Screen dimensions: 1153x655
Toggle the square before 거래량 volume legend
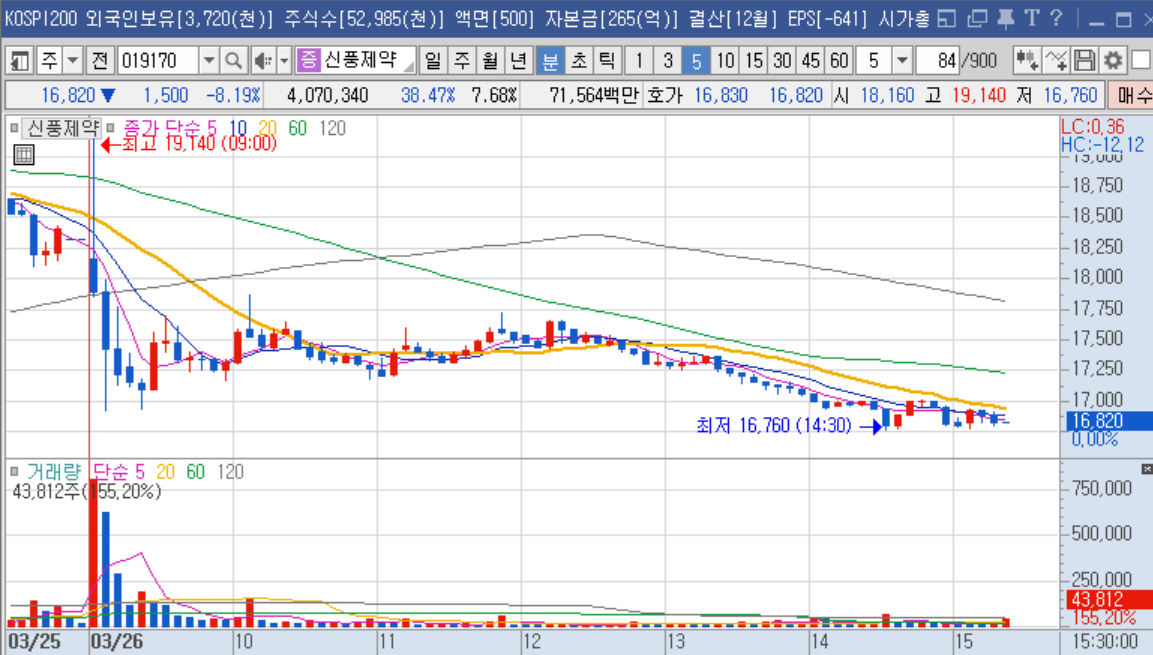(14, 471)
